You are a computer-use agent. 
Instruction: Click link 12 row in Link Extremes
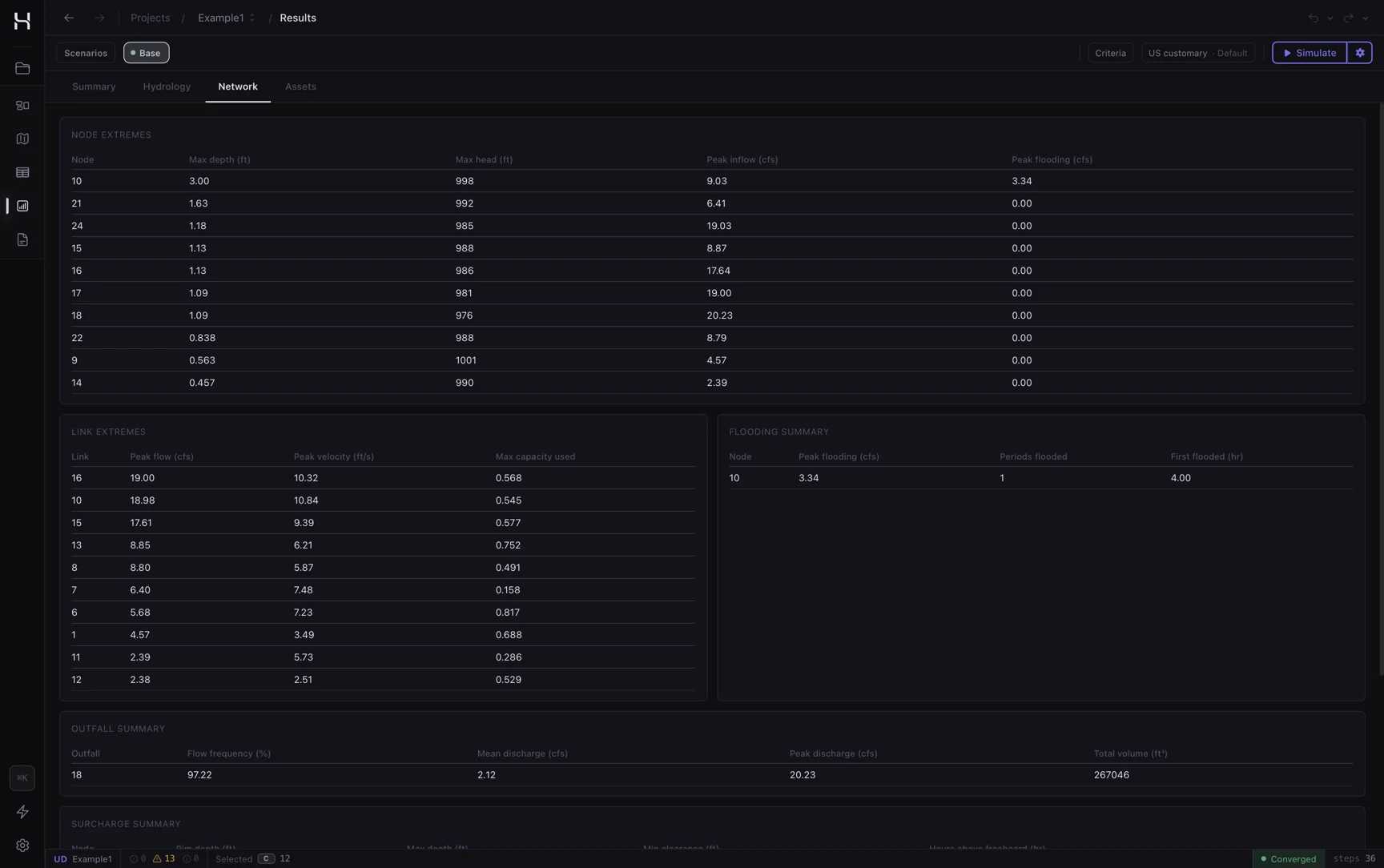pos(383,680)
